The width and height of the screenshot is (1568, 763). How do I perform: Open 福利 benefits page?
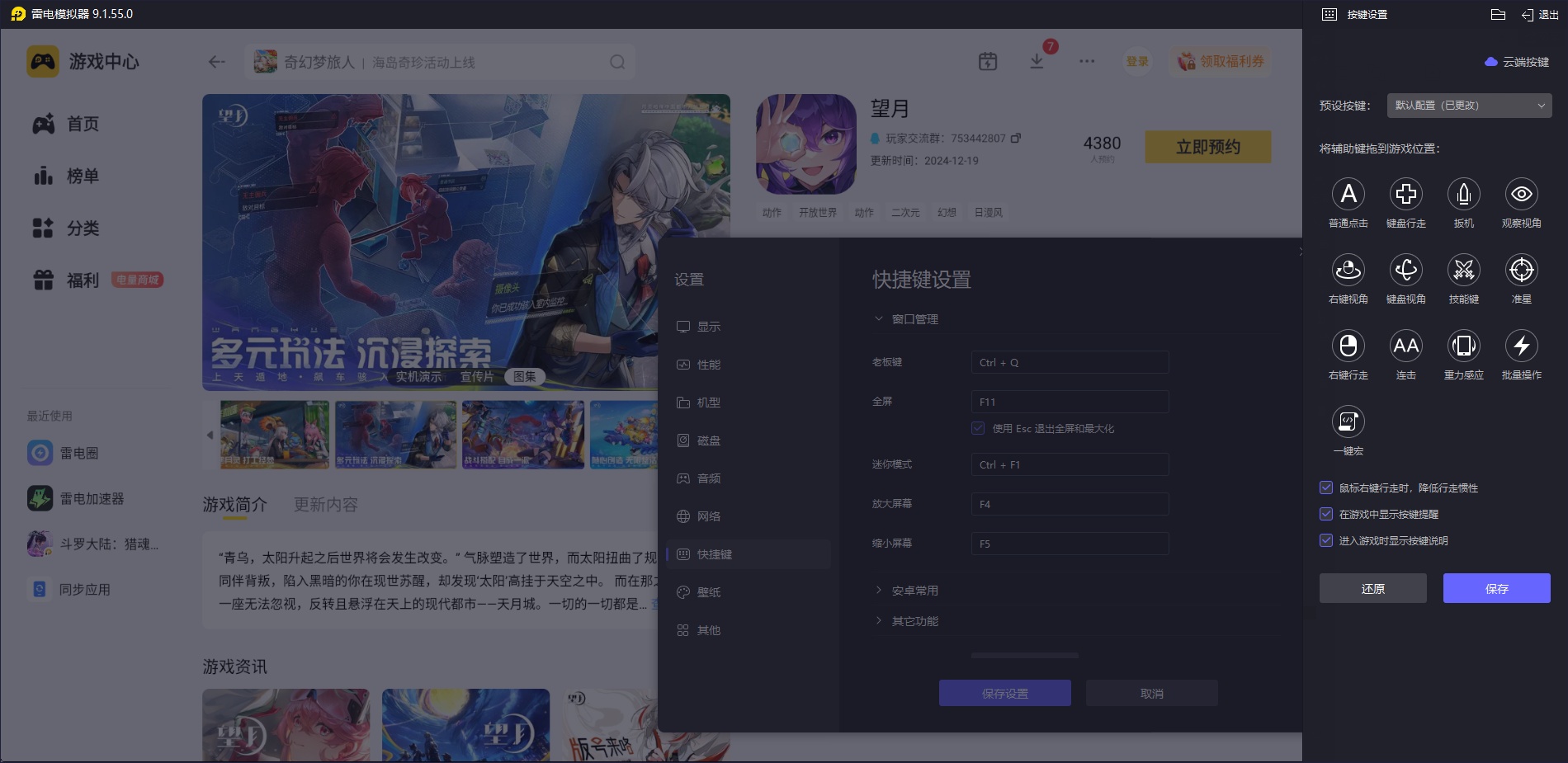(x=66, y=280)
